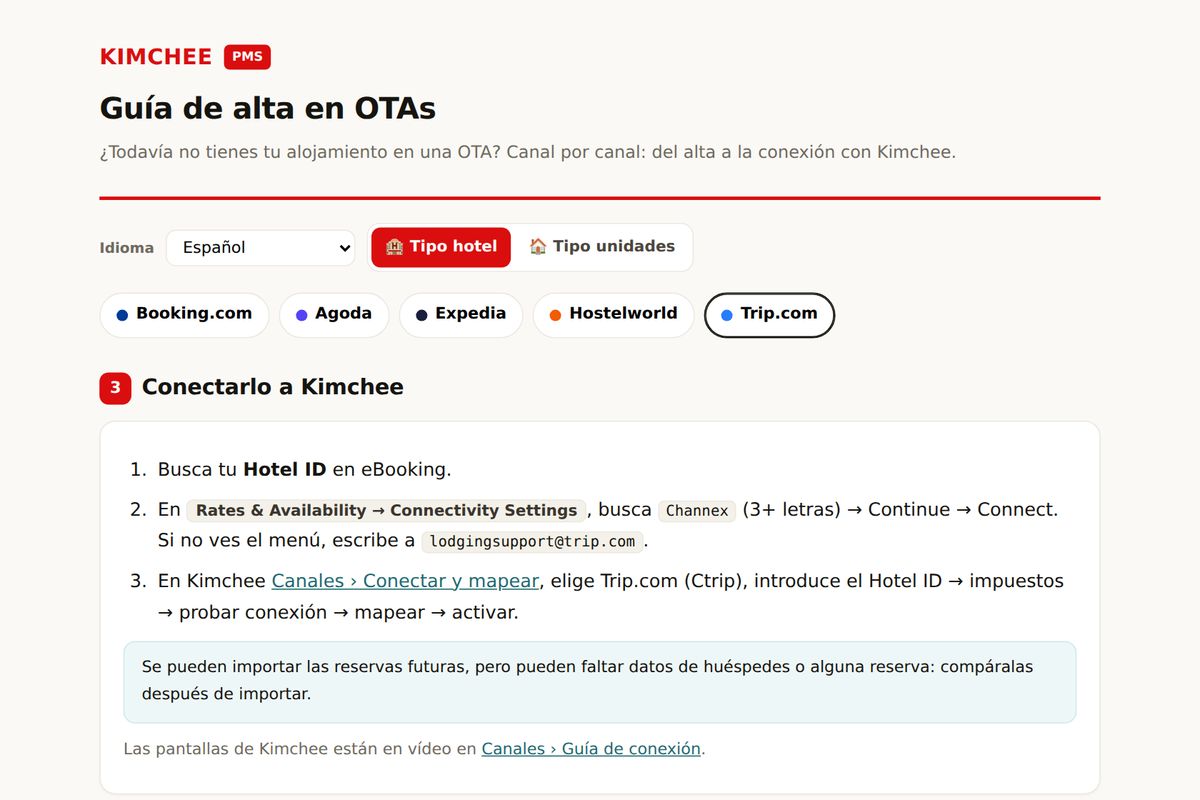Click the bold Hotel ID text in step 1
Image resolution: width=1200 pixels, height=800 pixels.
(x=285, y=470)
